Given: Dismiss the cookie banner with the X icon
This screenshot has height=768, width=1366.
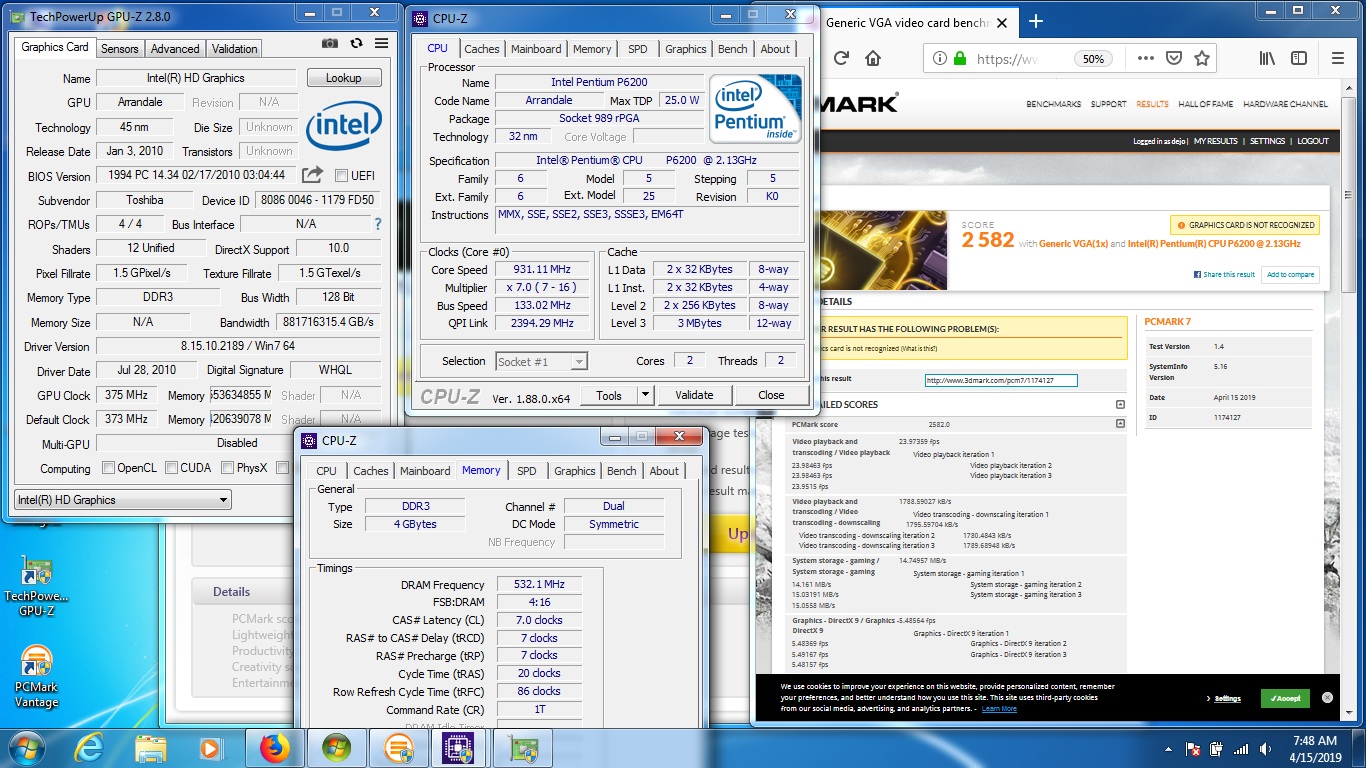Looking at the screenshot, I should click(x=1327, y=697).
